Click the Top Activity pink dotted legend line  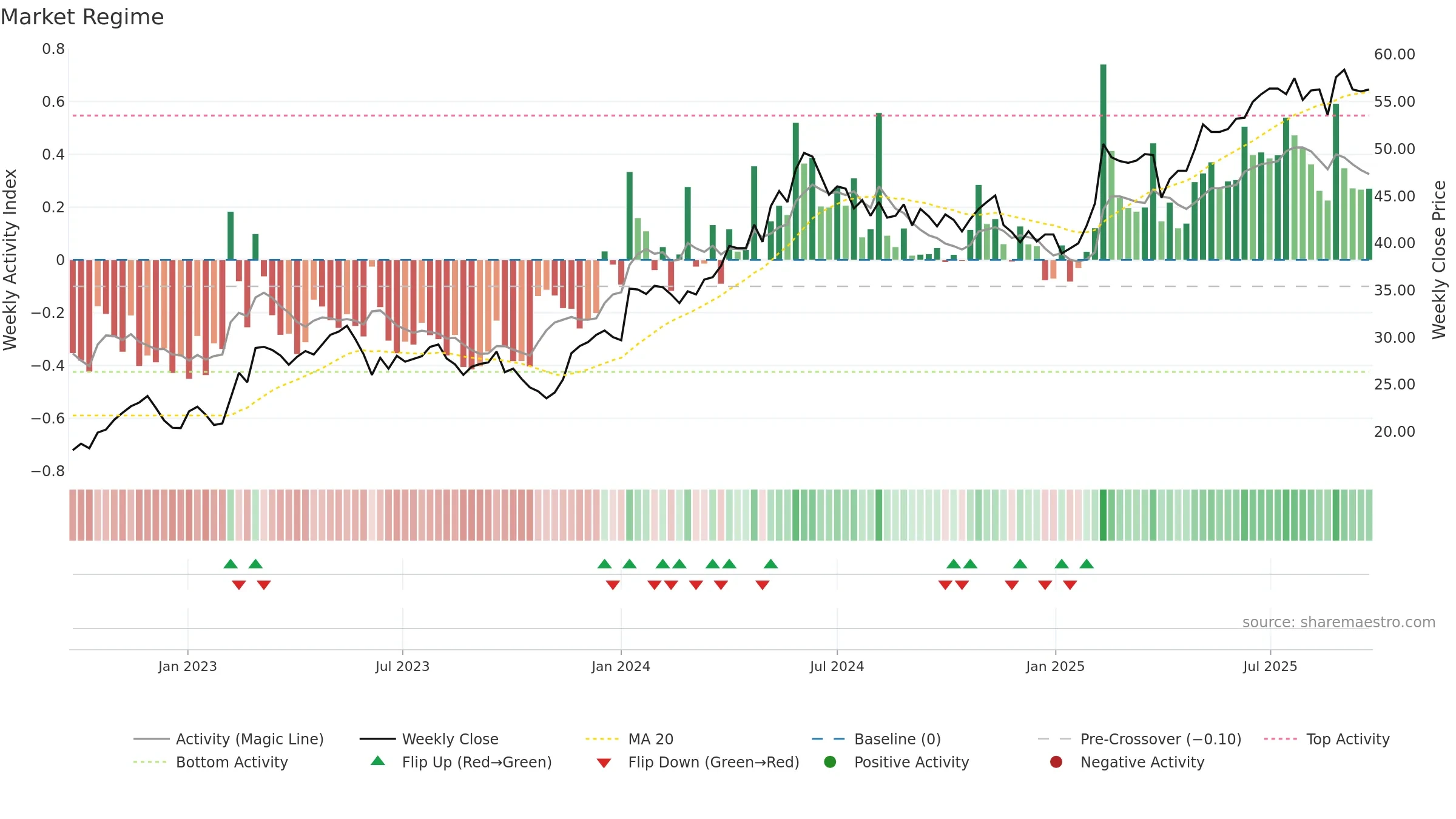(1280, 739)
